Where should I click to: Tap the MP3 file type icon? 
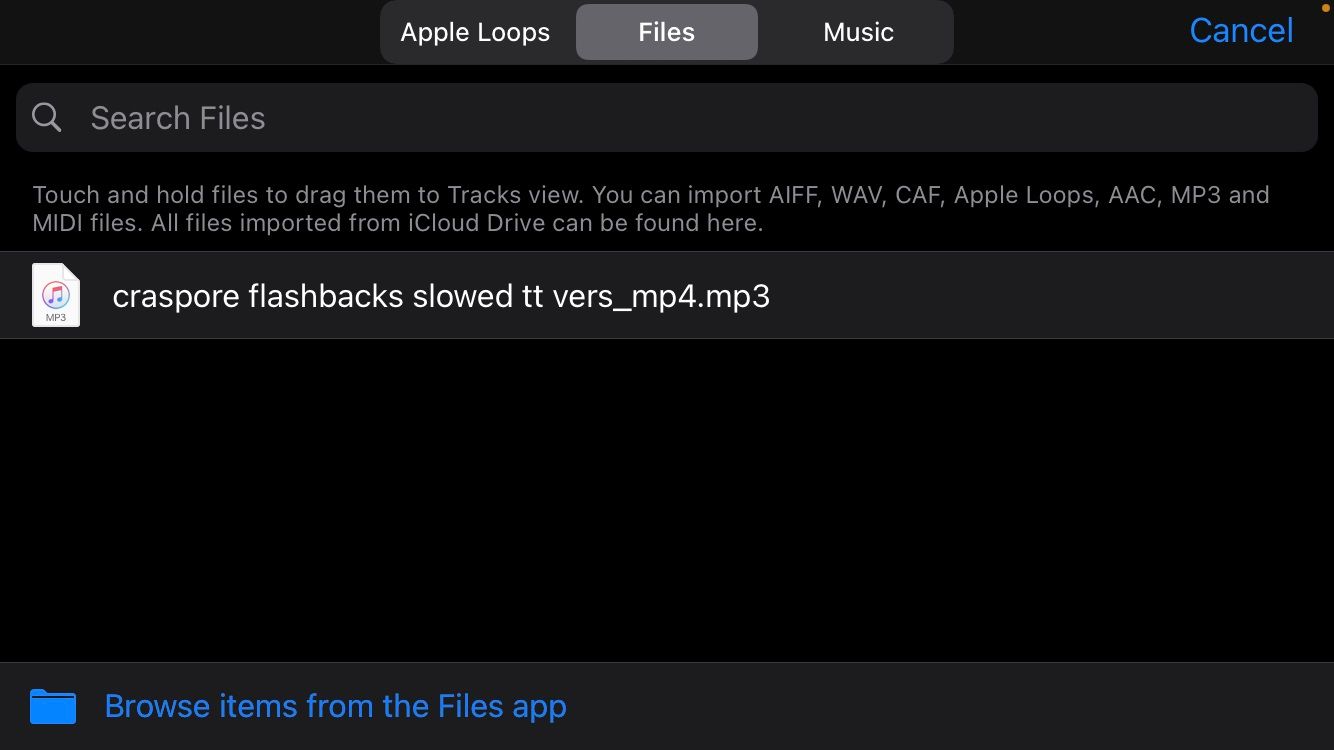tap(56, 295)
